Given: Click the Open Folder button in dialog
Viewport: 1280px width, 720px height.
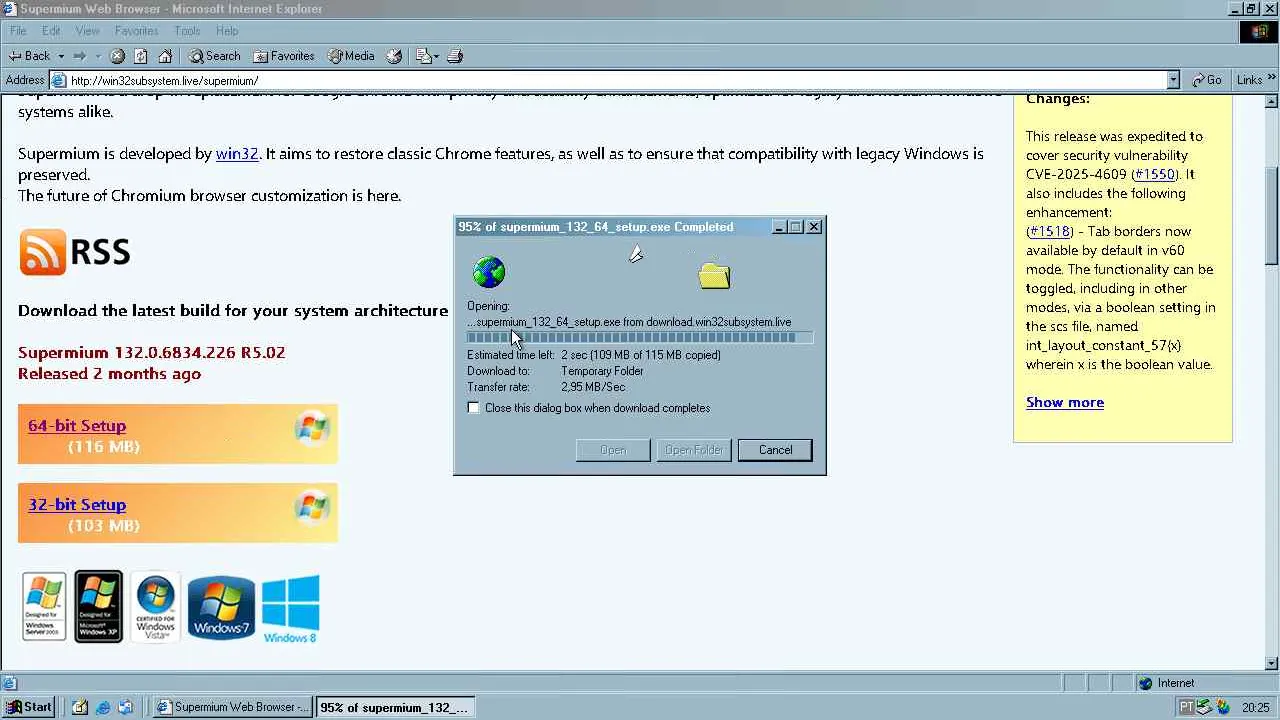Looking at the screenshot, I should 694,450.
